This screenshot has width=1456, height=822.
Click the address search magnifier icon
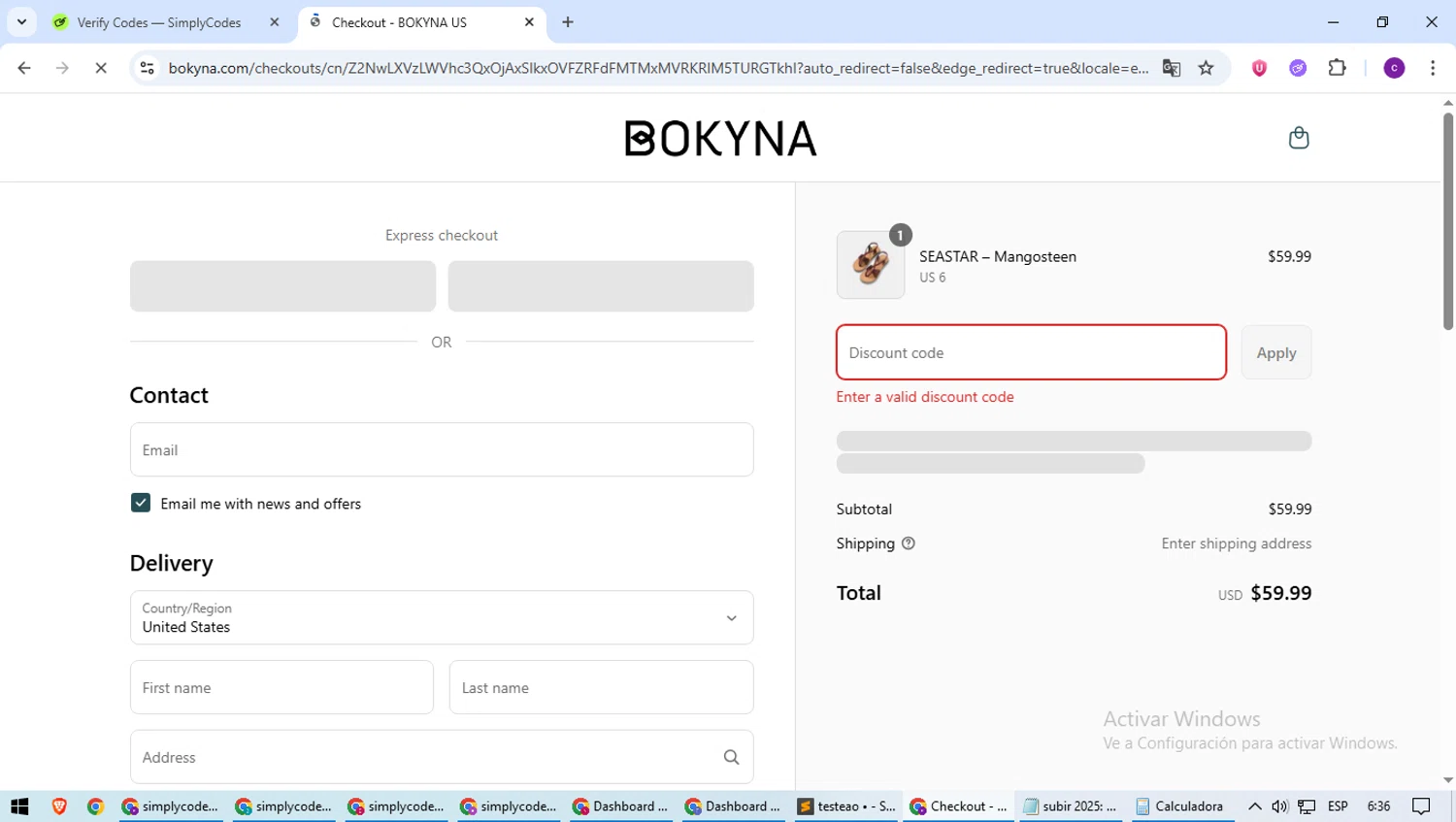pos(731,757)
